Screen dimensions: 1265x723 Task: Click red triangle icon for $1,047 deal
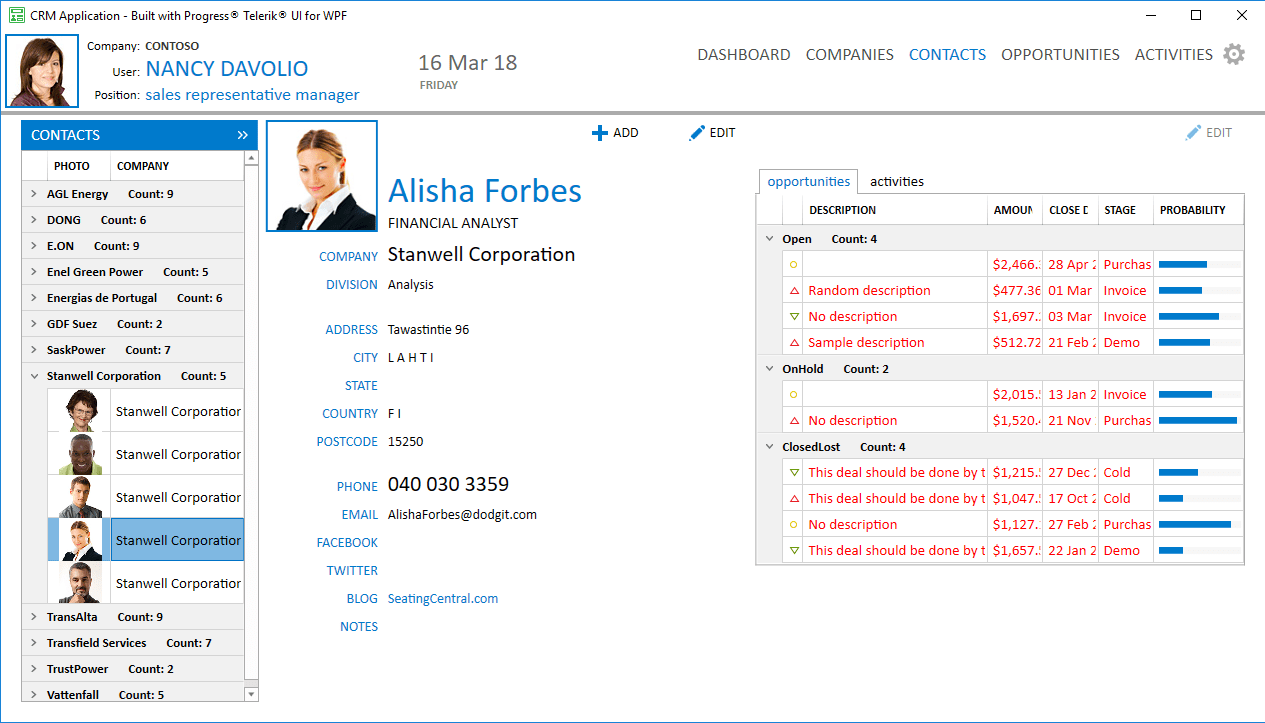794,499
